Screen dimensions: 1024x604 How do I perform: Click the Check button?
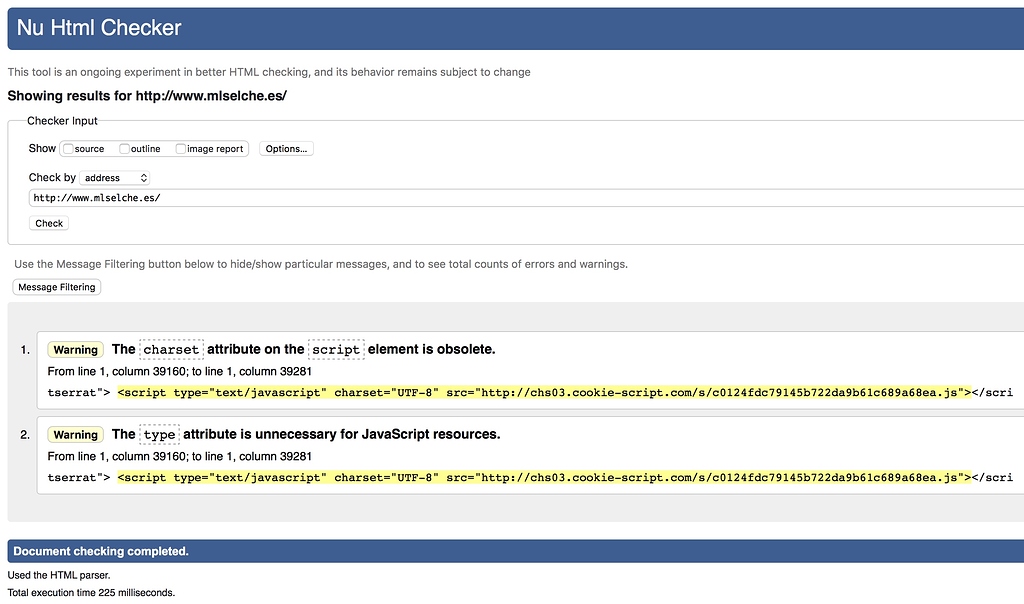(x=48, y=223)
